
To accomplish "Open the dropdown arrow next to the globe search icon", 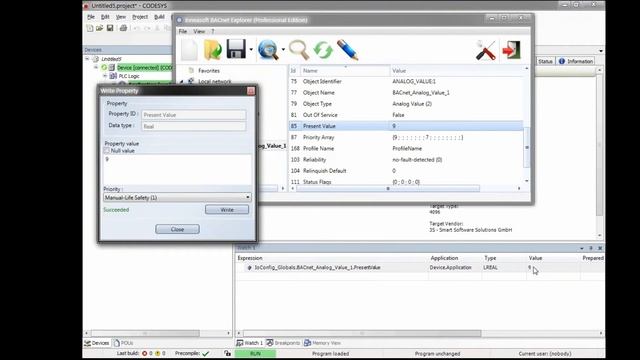I will [283, 50].
